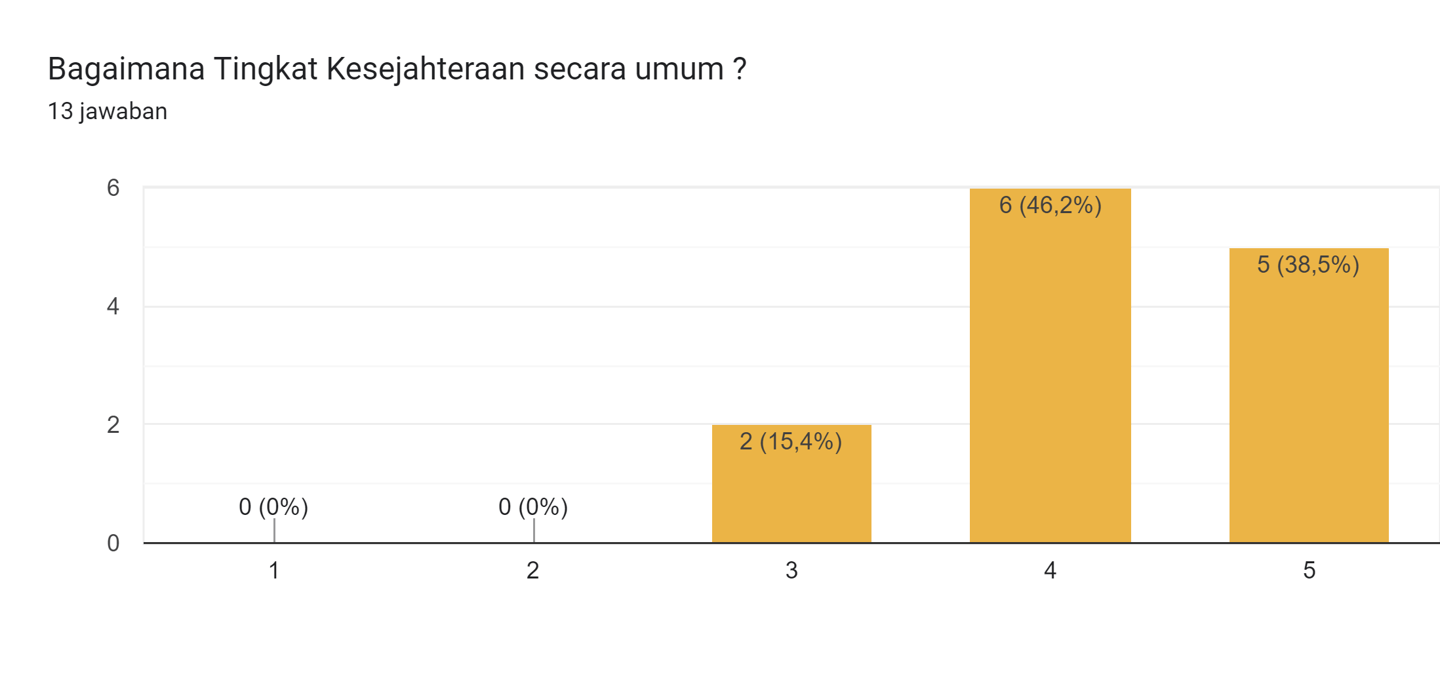Click the chart title "Bagaimana Tingkat Kesejahteraan secara umum ?"
This screenshot has height=691, width=1440.
tap(396, 70)
